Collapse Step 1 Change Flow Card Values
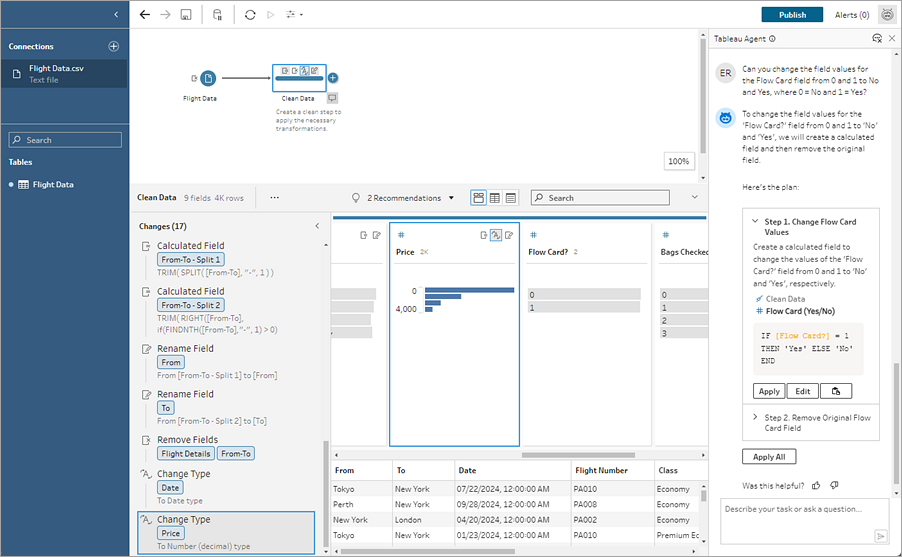902x557 pixels. (x=755, y=221)
